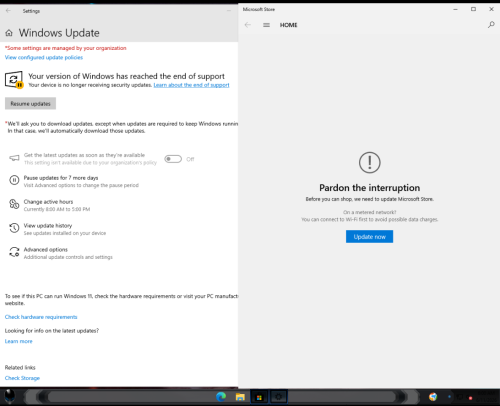
Task: Click Resume updates button
Action: click(30, 104)
